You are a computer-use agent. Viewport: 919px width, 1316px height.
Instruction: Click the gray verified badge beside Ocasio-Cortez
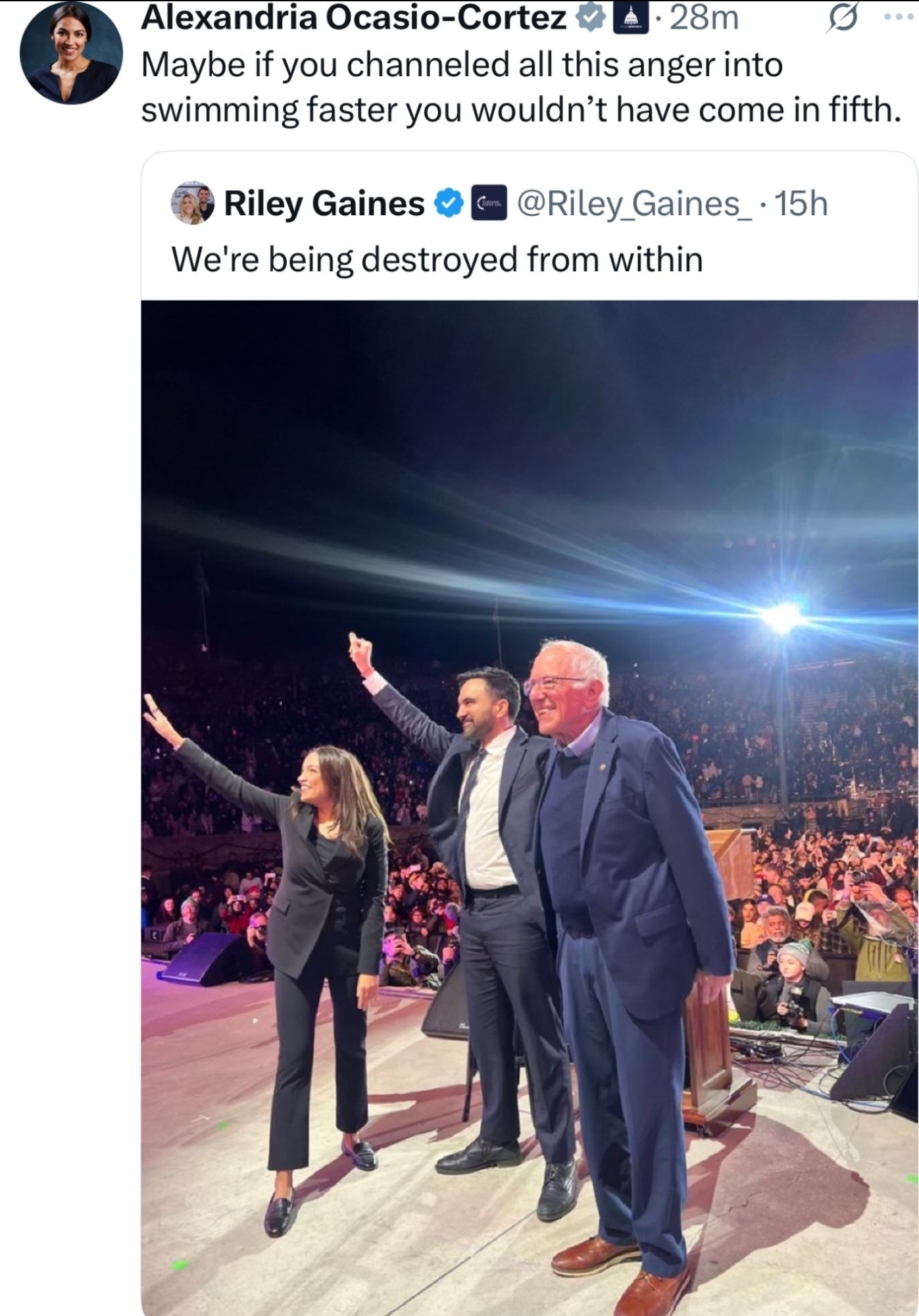[x=590, y=18]
